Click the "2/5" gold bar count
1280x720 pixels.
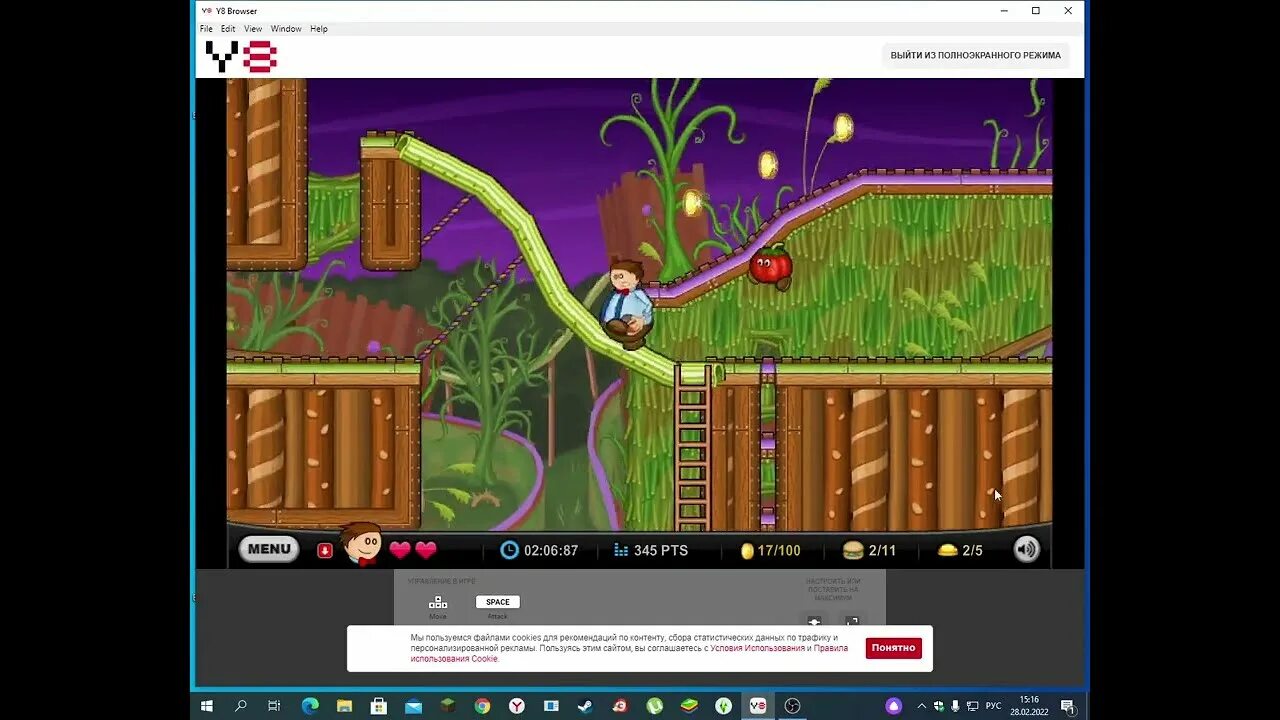pyautogui.click(x=972, y=550)
